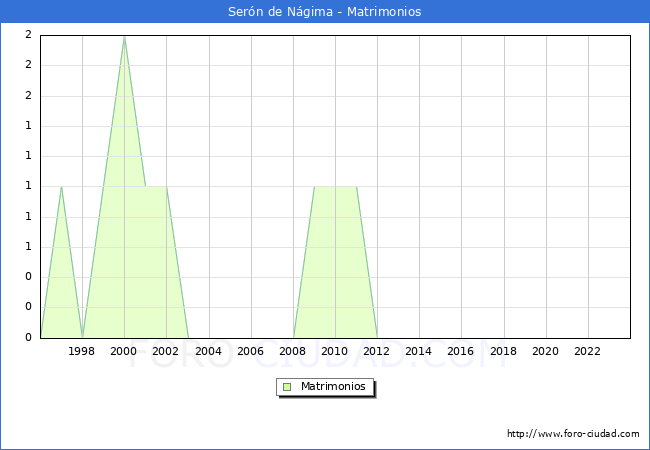Click the 2002 x-axis label

pos(165,351)
